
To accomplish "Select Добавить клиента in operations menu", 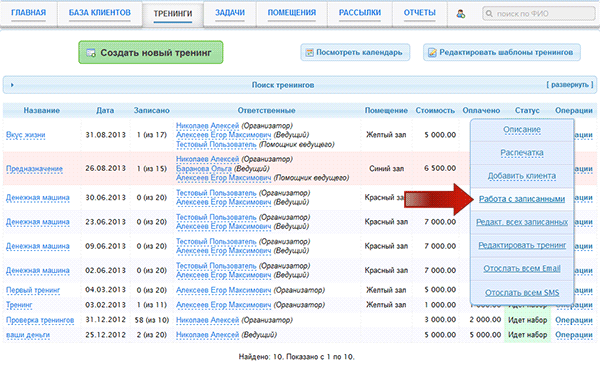I will tap(522, 176).
